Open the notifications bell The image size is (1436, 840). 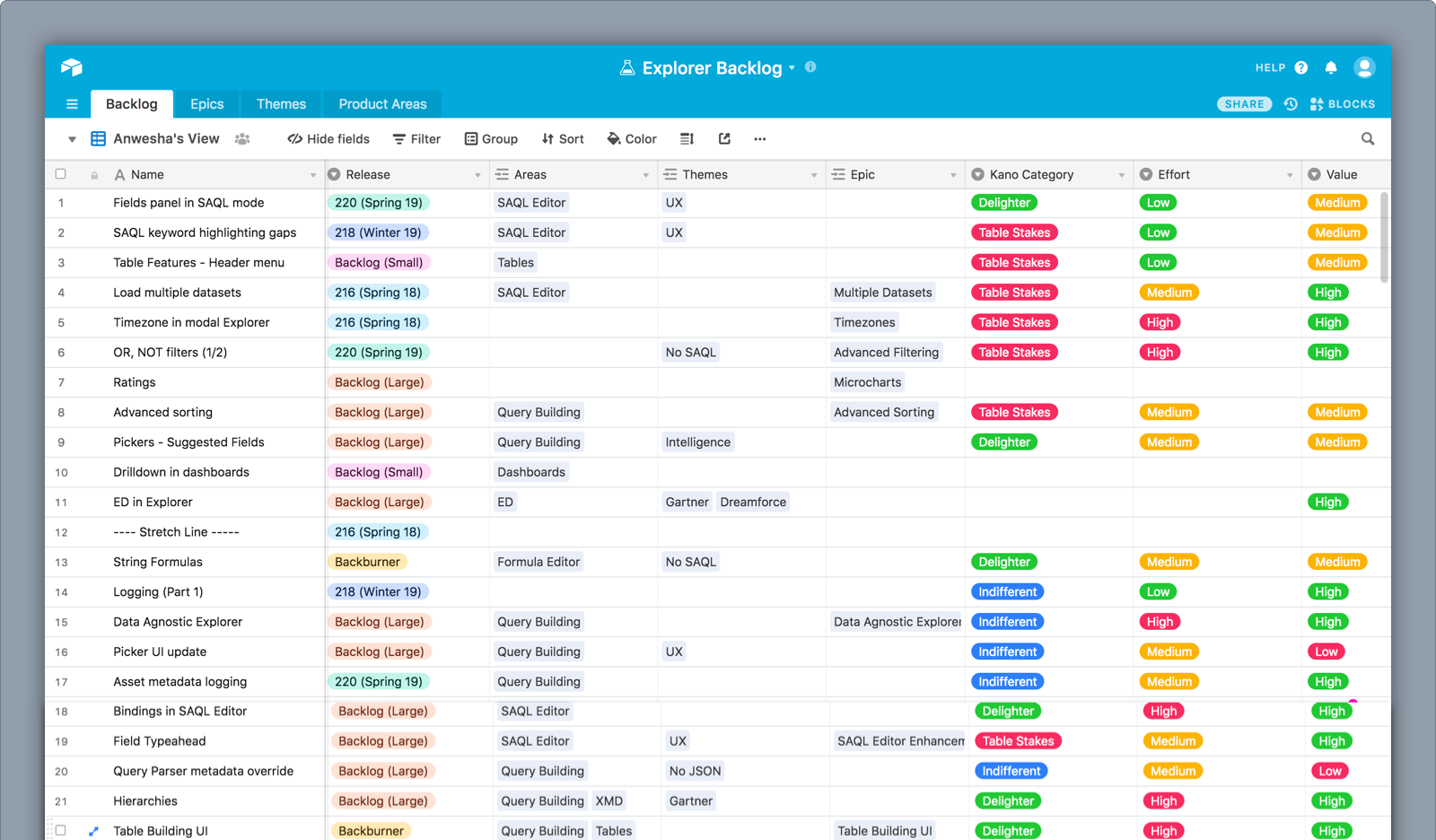[1331, 67]
